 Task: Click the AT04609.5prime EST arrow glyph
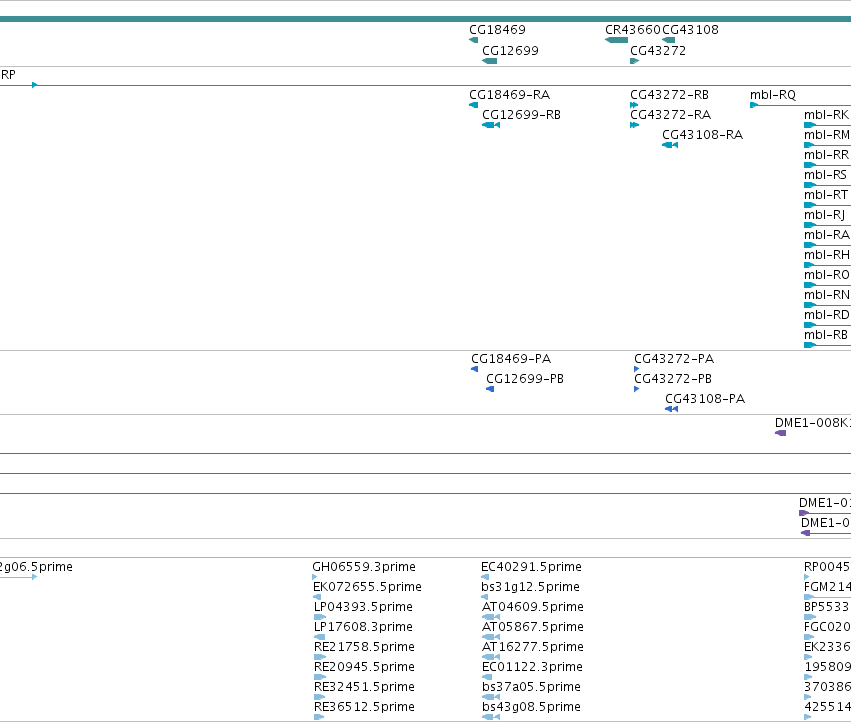click(x=491, y=617)
